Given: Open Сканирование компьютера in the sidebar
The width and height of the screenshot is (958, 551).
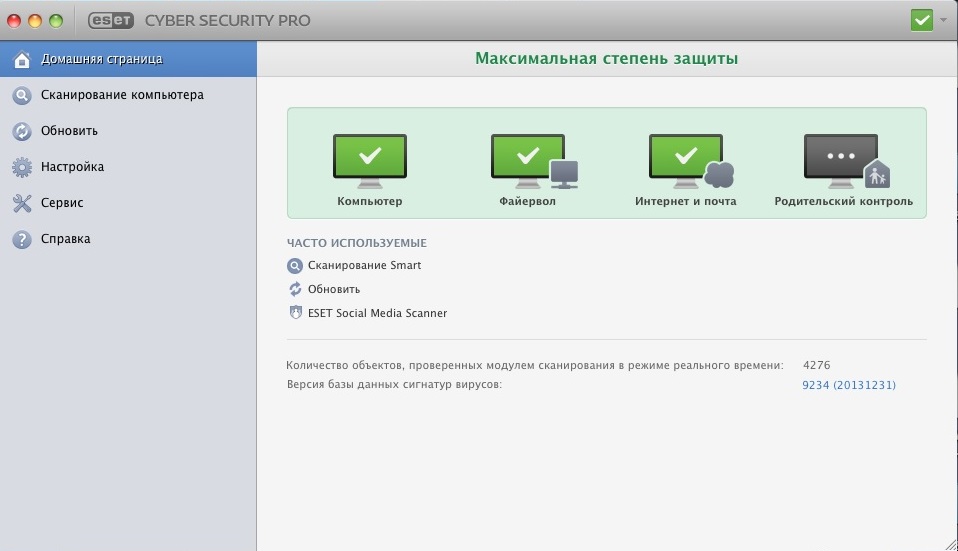Looking at the screenshot, I should tap(128, 95).
